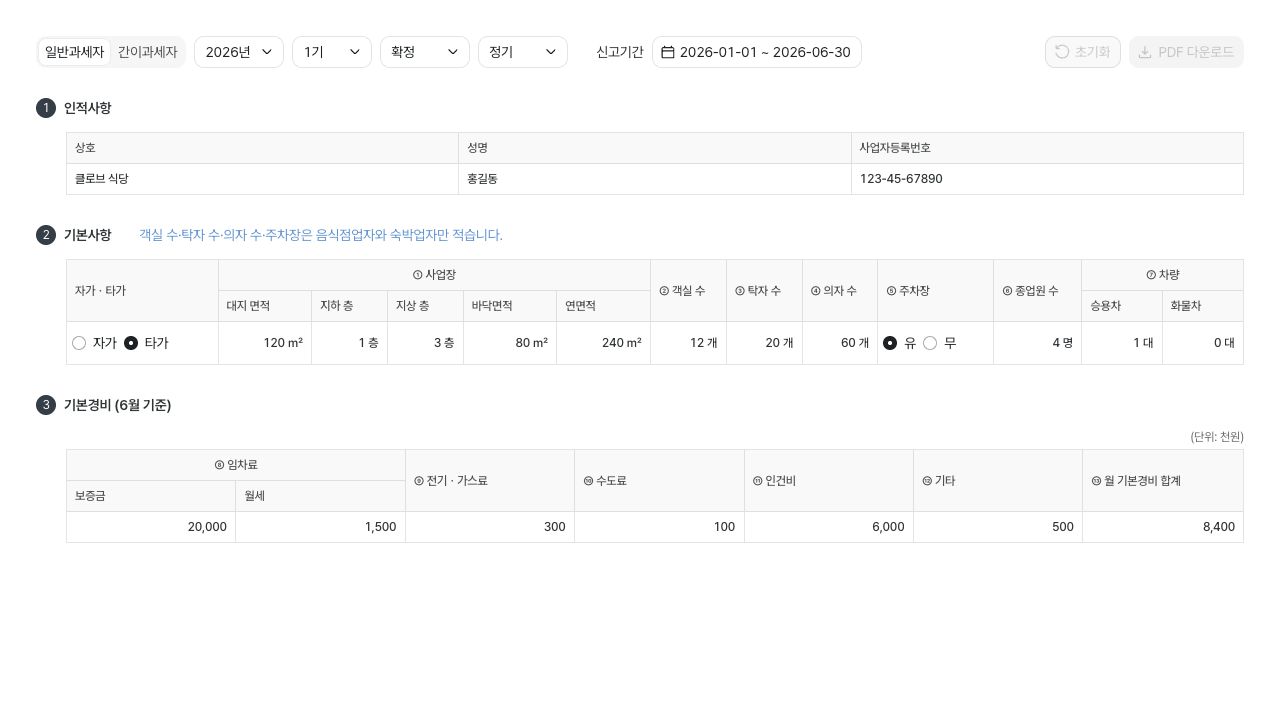The image size is (1280, 720).
Task: Edit the 인건비 amount 6,000
Action: [829, 527]
